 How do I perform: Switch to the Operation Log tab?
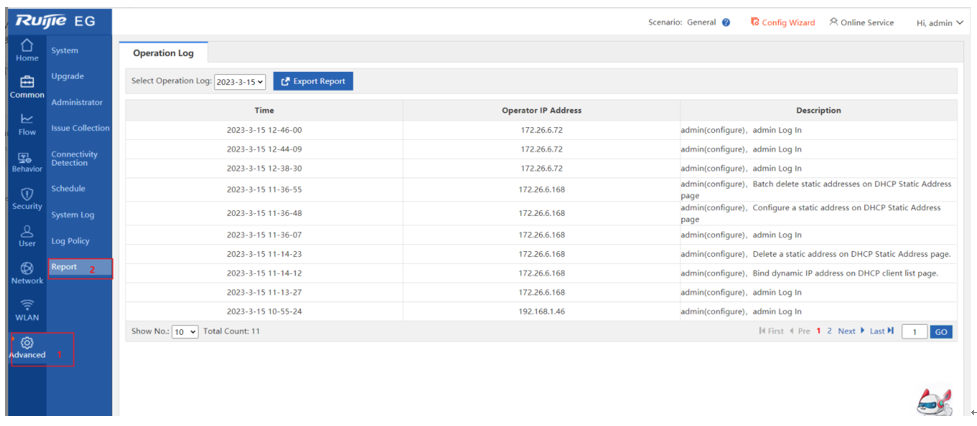click(163, 53)
